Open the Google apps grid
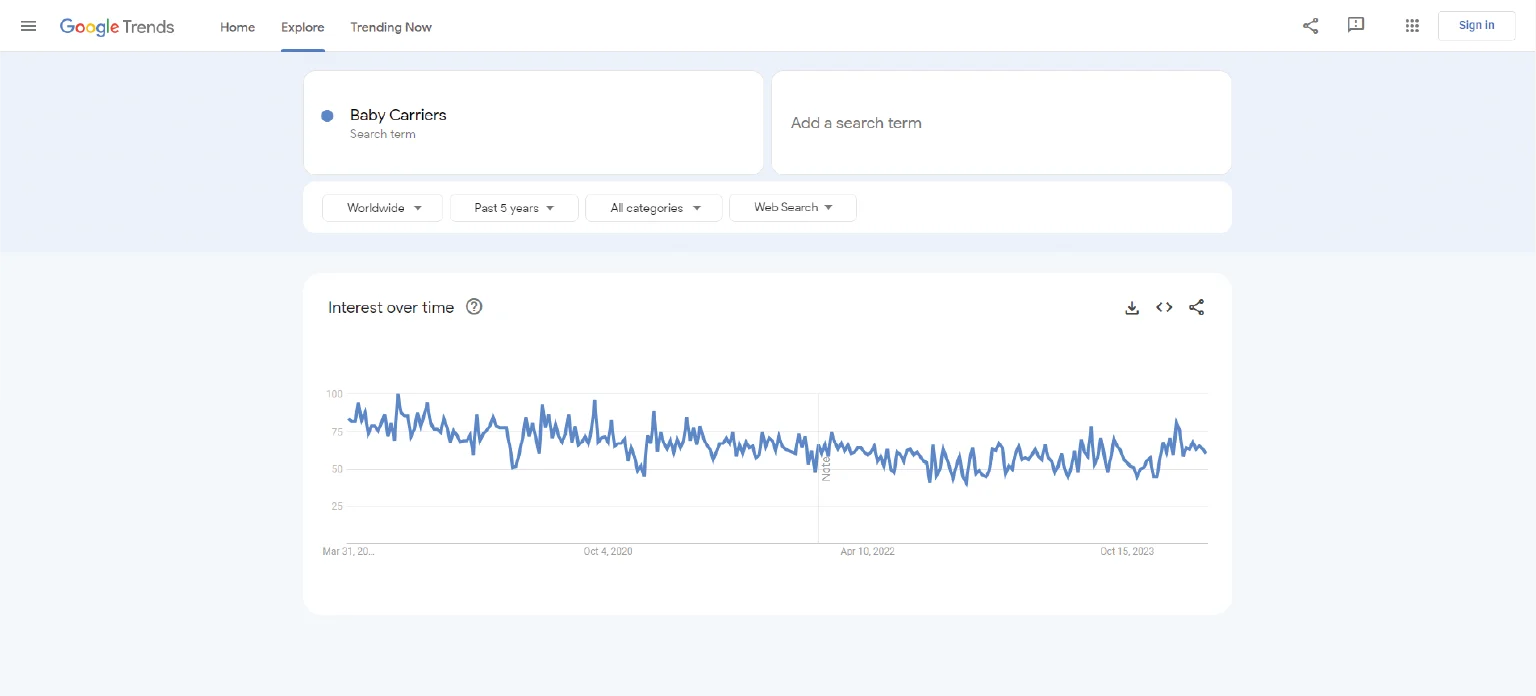The height and width of the screenshot is (696, 1536). tap(1412, 26)
